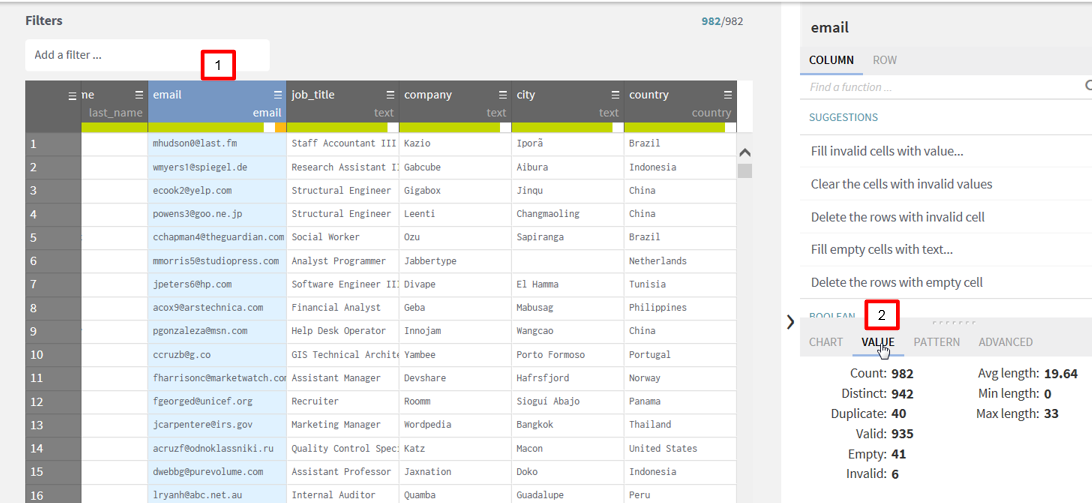Screen dimensions: 1092x503
Task: Click the "Add a filter" input field
Action: point(147,55)
